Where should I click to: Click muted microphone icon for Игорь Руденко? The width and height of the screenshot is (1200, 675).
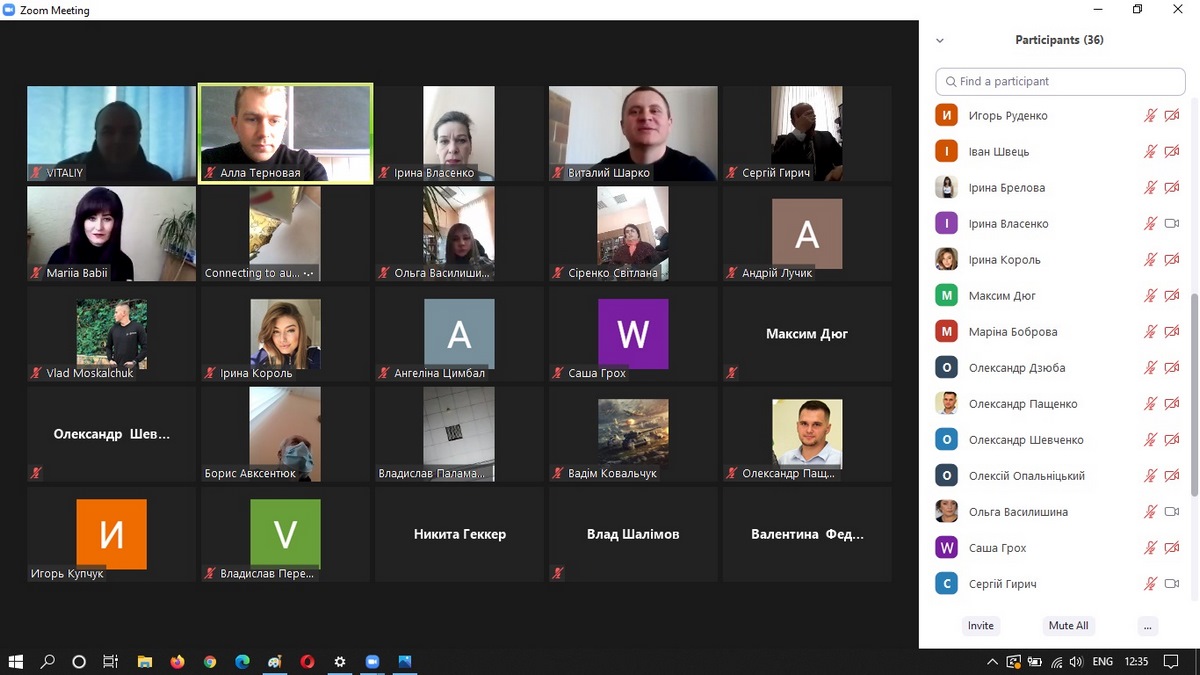(1150, 116)
